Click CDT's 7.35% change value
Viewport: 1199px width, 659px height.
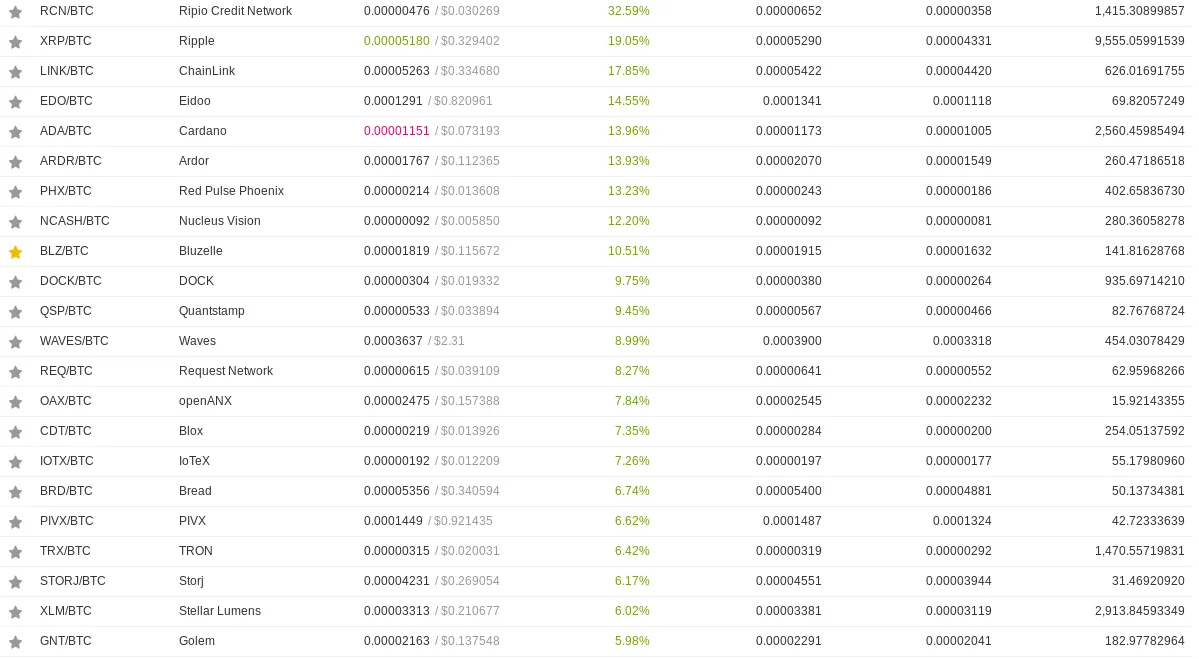click(632, 430)
